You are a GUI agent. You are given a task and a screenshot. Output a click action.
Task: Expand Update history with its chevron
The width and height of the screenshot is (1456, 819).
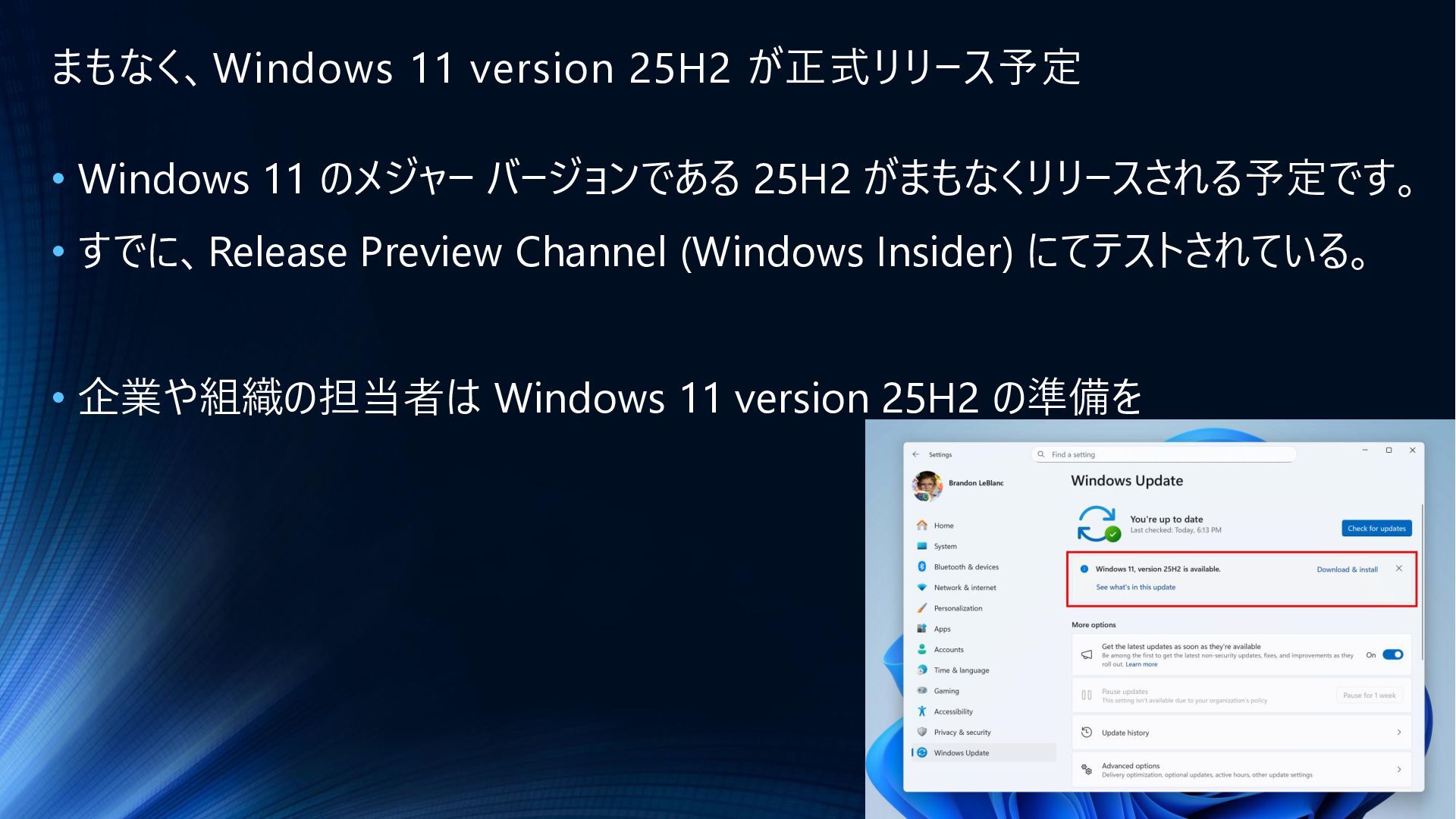[x=1399, y=733]
